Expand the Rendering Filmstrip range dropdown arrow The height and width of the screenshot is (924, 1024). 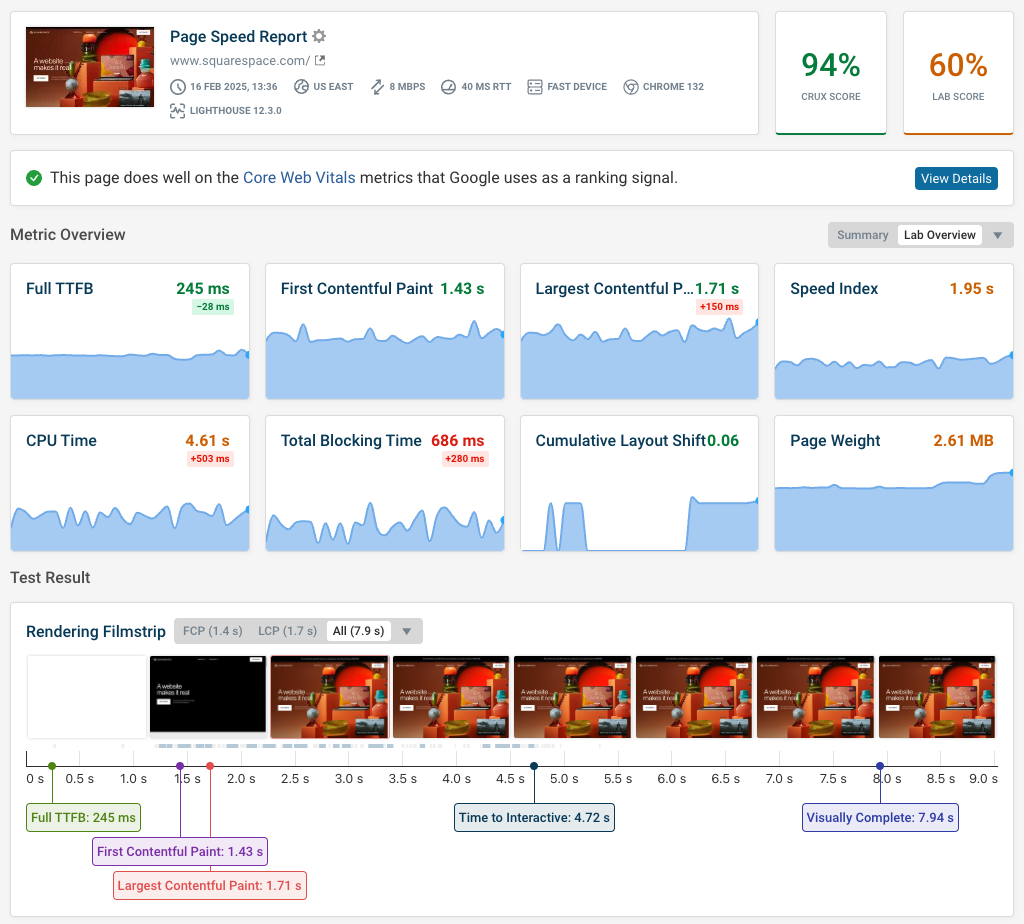click(407, 631)
